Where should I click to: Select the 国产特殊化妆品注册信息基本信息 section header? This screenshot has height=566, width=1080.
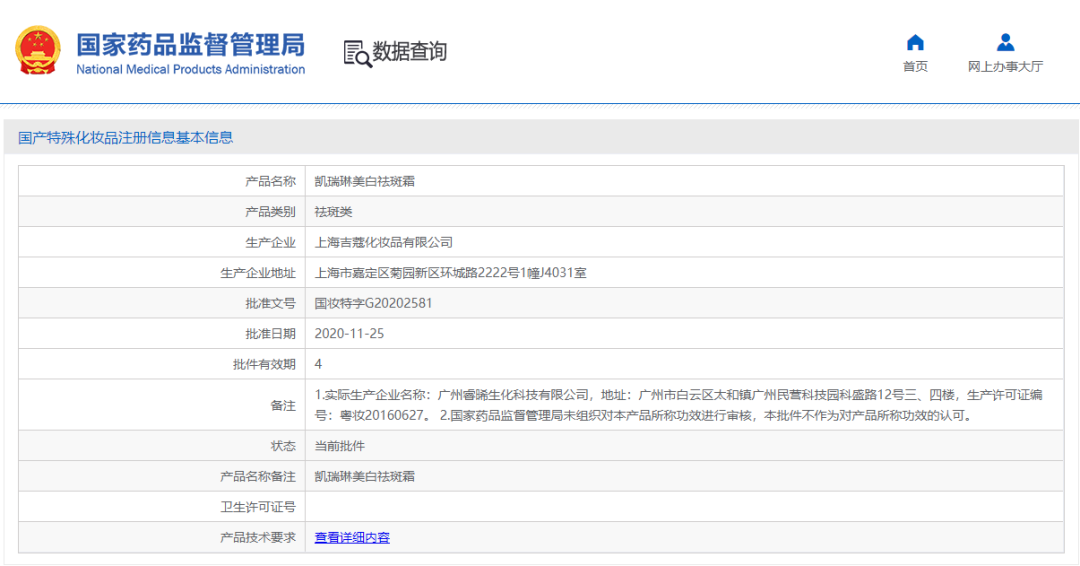click(x=126, y=138)
